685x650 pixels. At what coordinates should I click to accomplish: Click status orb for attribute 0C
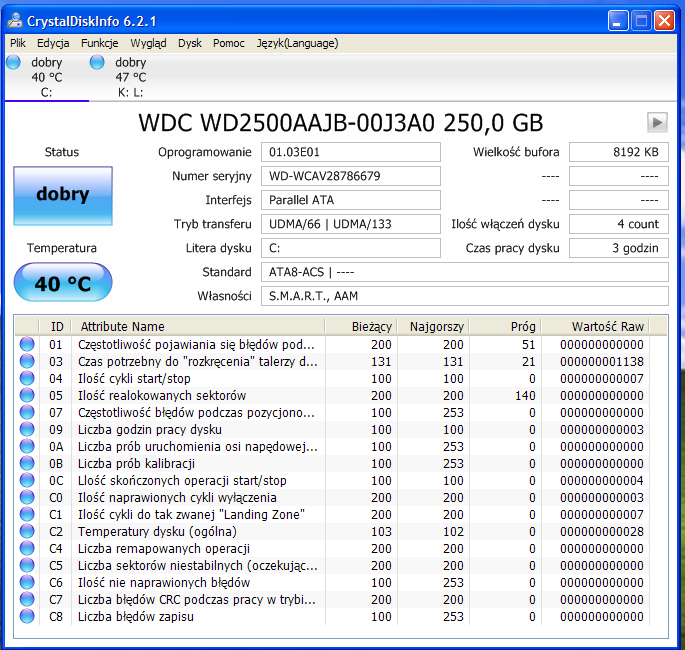pos(27,481)
